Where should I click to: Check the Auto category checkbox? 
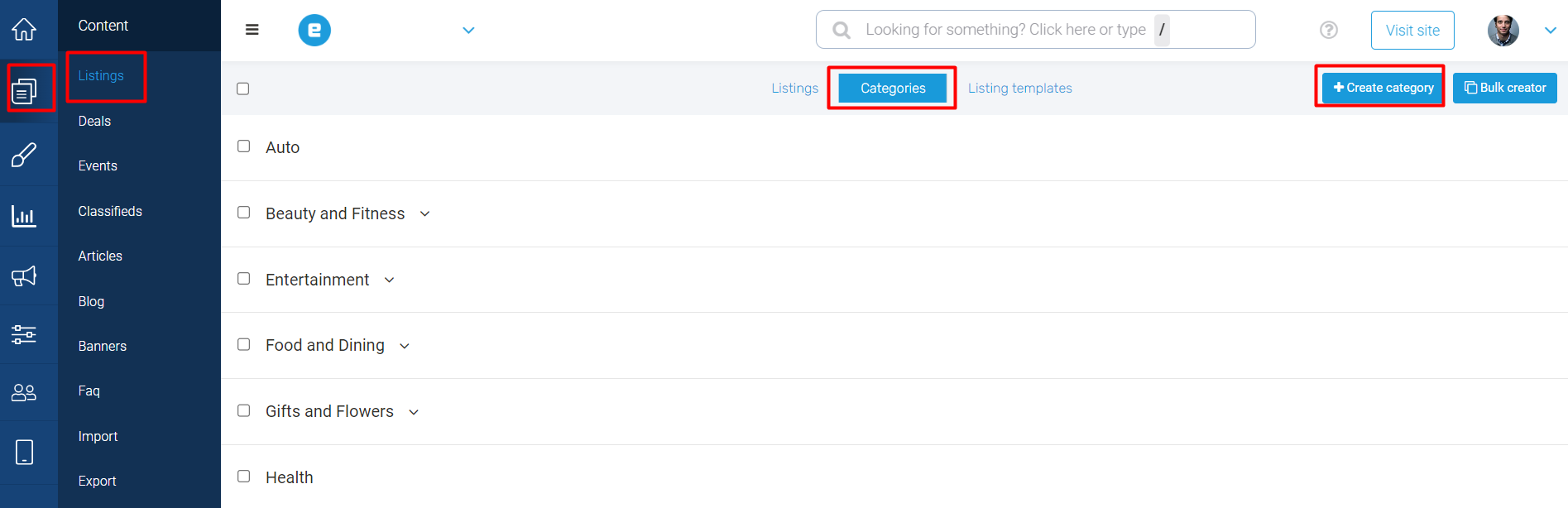244,146
